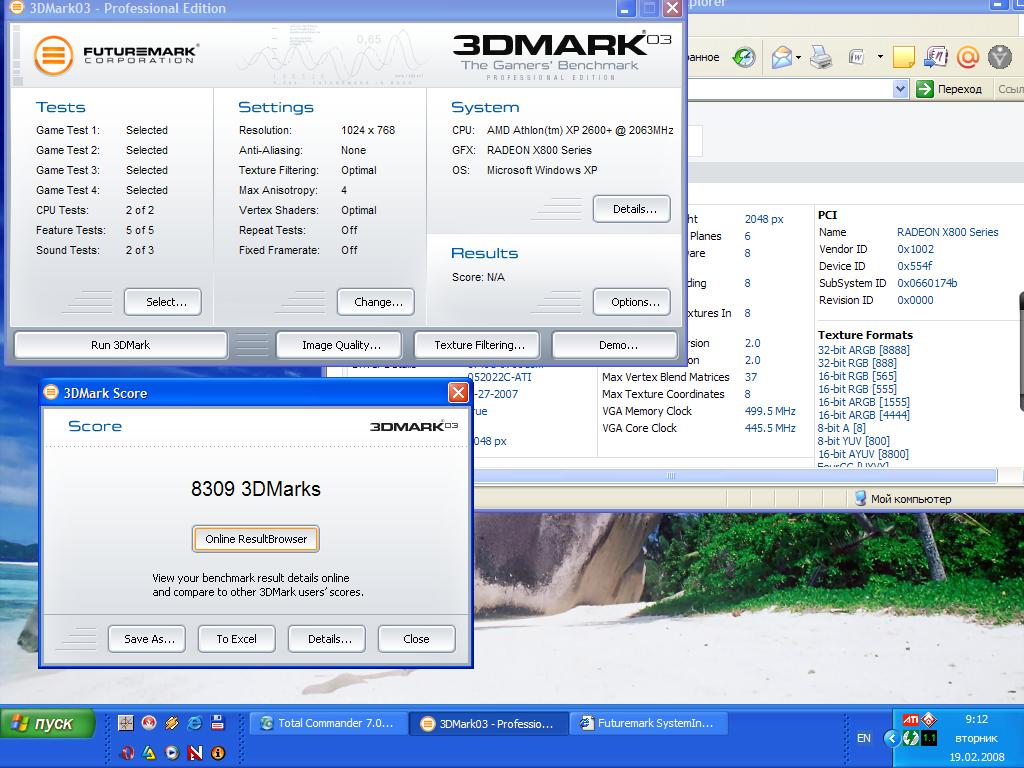
Task: Click the Send to OneNote icon in the browser toolbar
Action: [x=936, y=57]
